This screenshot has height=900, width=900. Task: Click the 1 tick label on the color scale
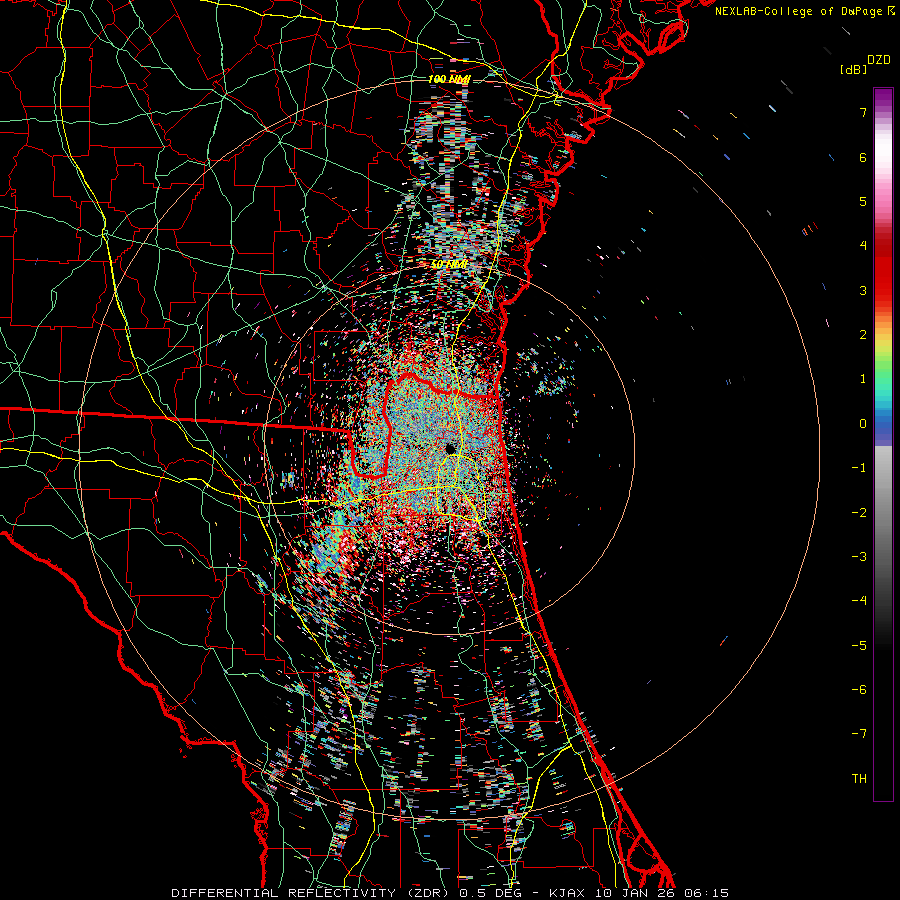point(863,379)
